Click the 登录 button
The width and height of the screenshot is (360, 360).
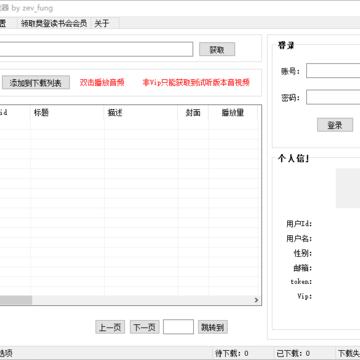click(x=335, y=125)
